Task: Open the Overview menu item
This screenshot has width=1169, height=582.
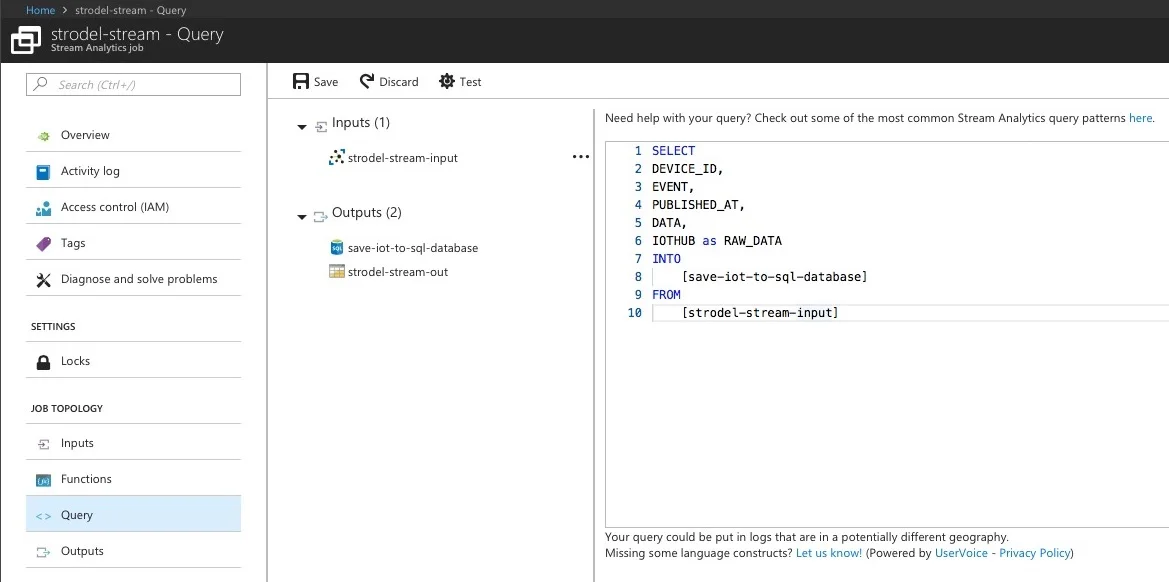Action: (133, 135)
